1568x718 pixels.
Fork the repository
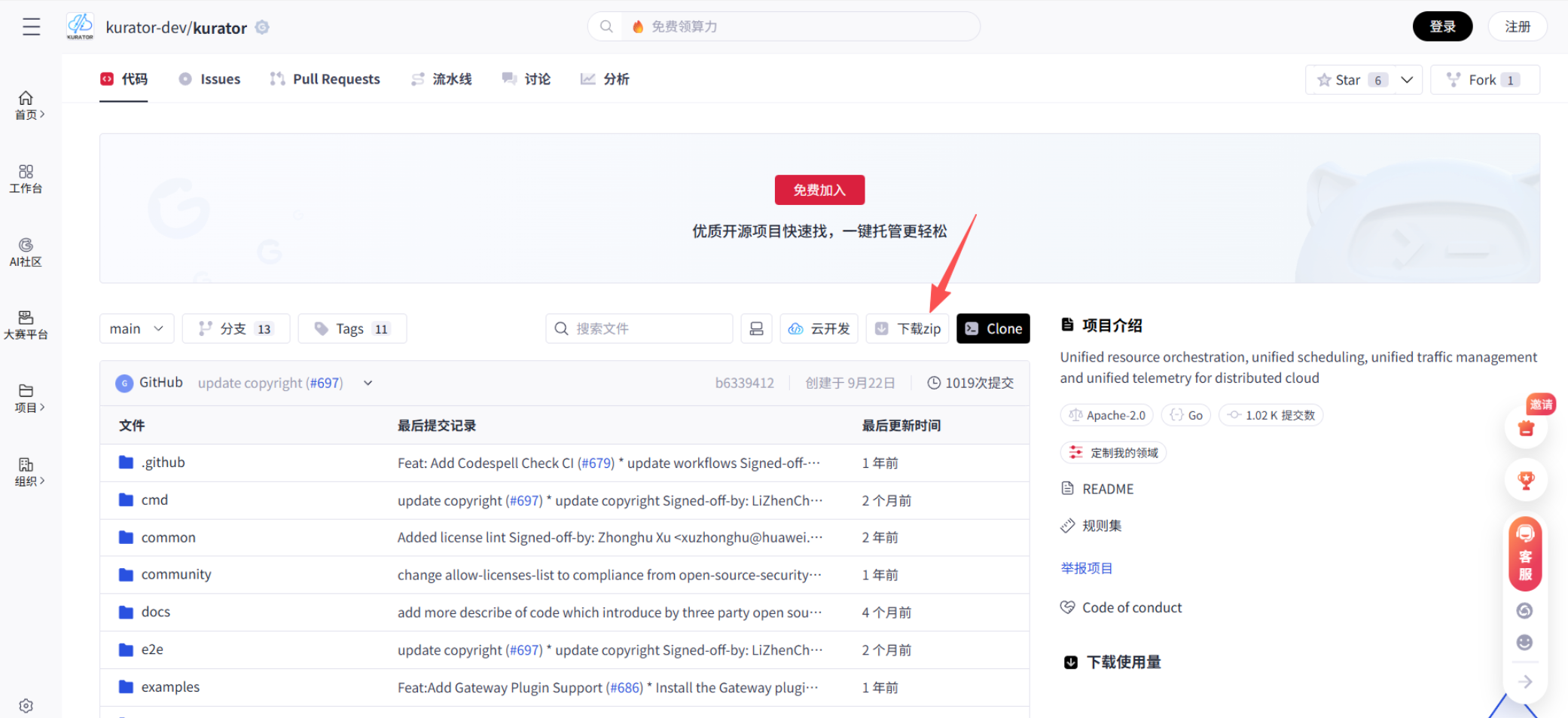[1484, 80]
